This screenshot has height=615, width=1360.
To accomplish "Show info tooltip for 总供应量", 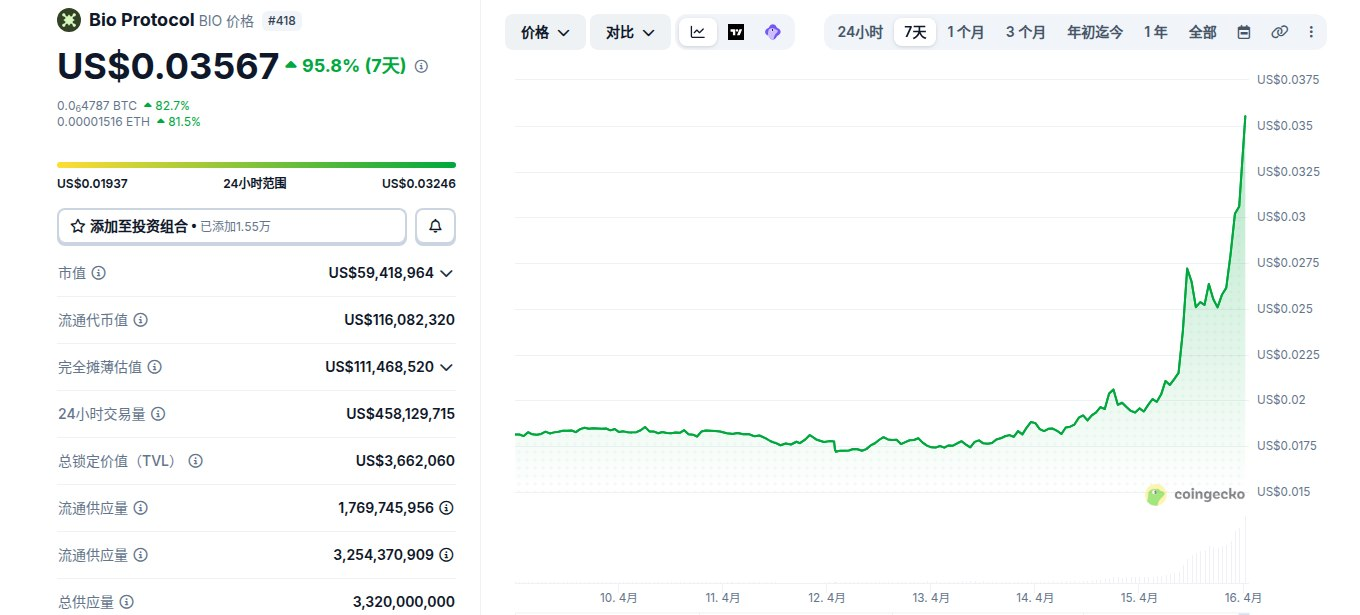I will (127, 602).
